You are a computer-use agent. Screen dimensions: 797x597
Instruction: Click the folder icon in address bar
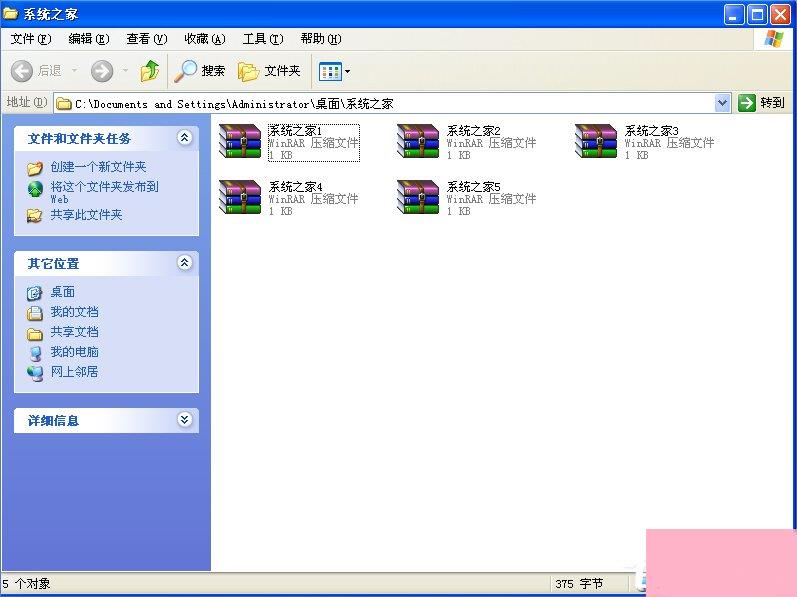[x=64, y=104]
